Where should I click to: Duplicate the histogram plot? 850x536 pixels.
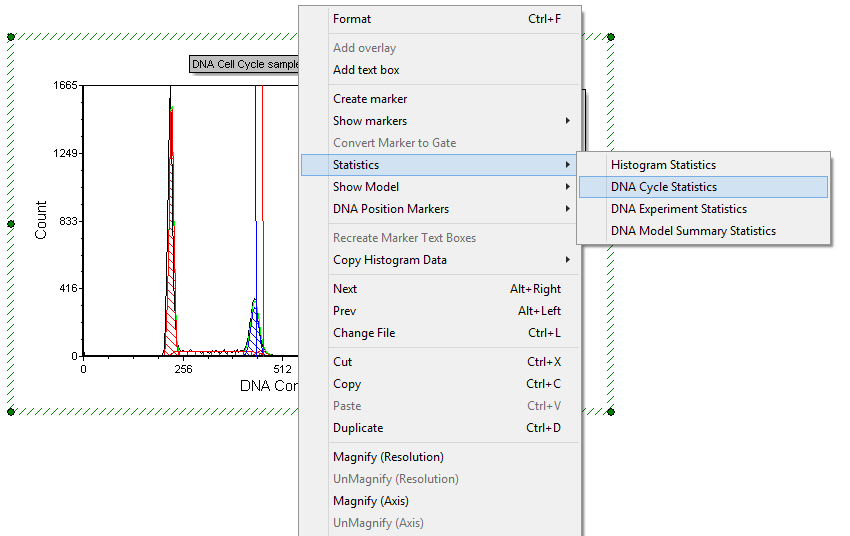tap(358, 428)
